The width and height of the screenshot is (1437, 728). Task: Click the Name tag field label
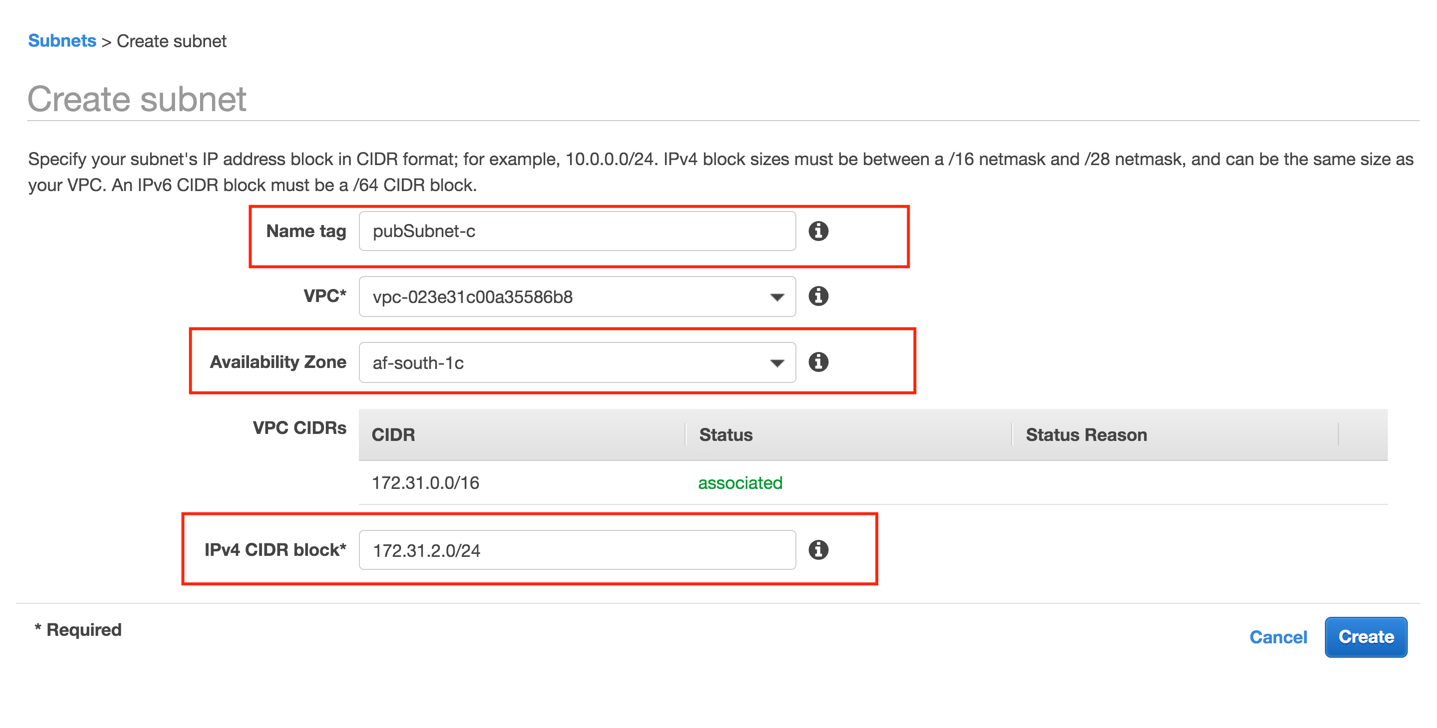pyautogui.click(x=306, y=231)
